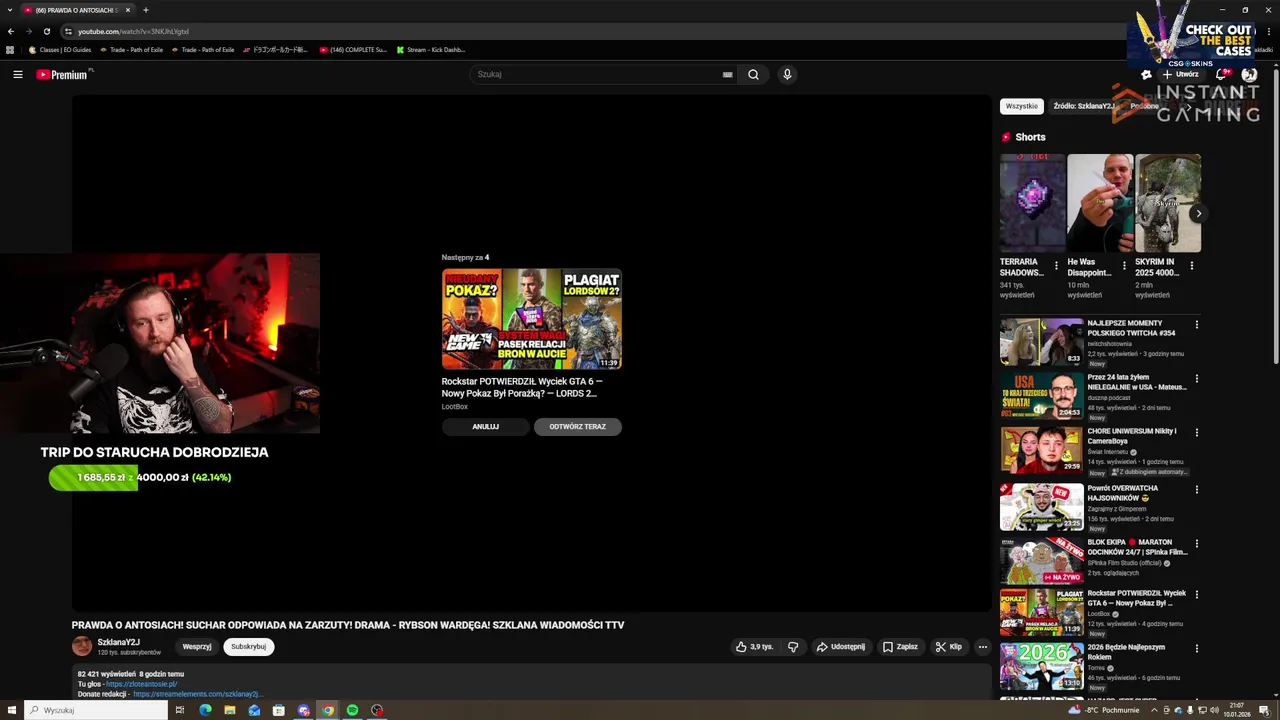Open the SzklanaY2J channel name link
Viewport: 1280px width, 720px height.
[118, 642]
